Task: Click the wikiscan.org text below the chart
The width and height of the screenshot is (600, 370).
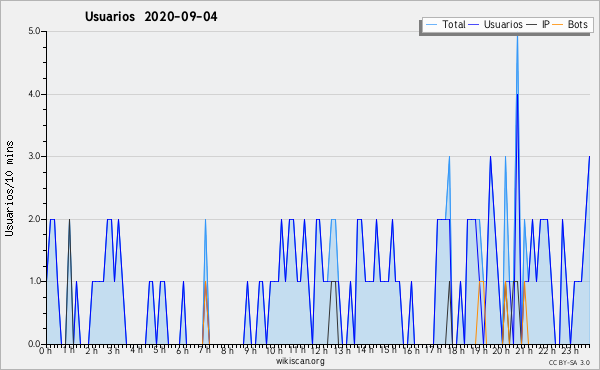Action: point(300,361)
